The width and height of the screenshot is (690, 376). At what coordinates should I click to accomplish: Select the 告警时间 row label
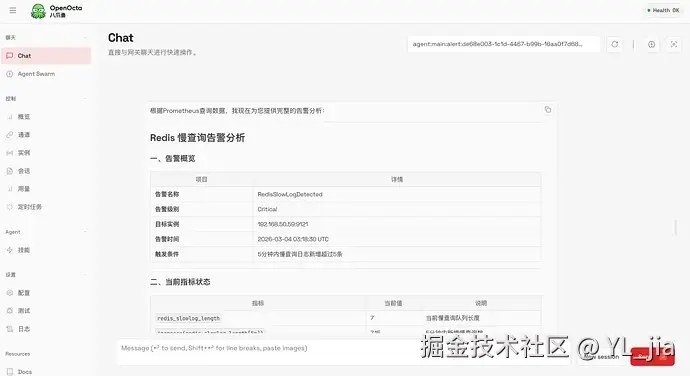tap(167, 239)
